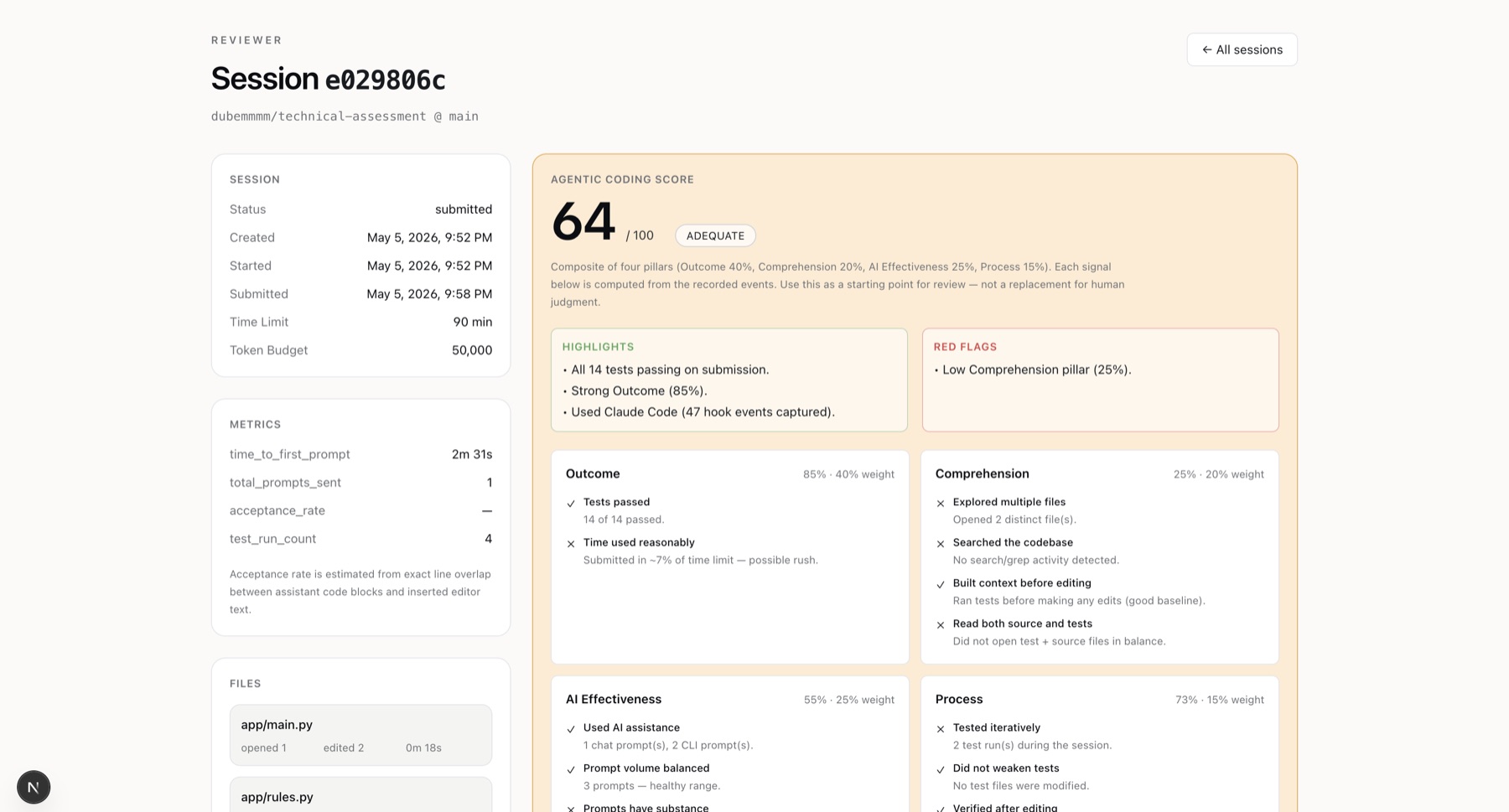Click the acceptance_rate metric label

click(277, 510)
